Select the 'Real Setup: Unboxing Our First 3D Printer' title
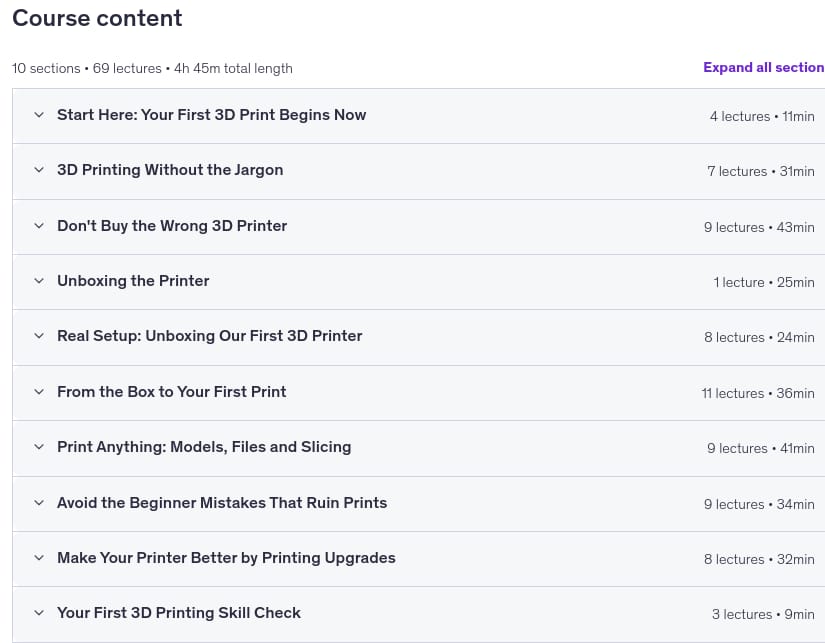Screen dimensions: 825x643 209,336
